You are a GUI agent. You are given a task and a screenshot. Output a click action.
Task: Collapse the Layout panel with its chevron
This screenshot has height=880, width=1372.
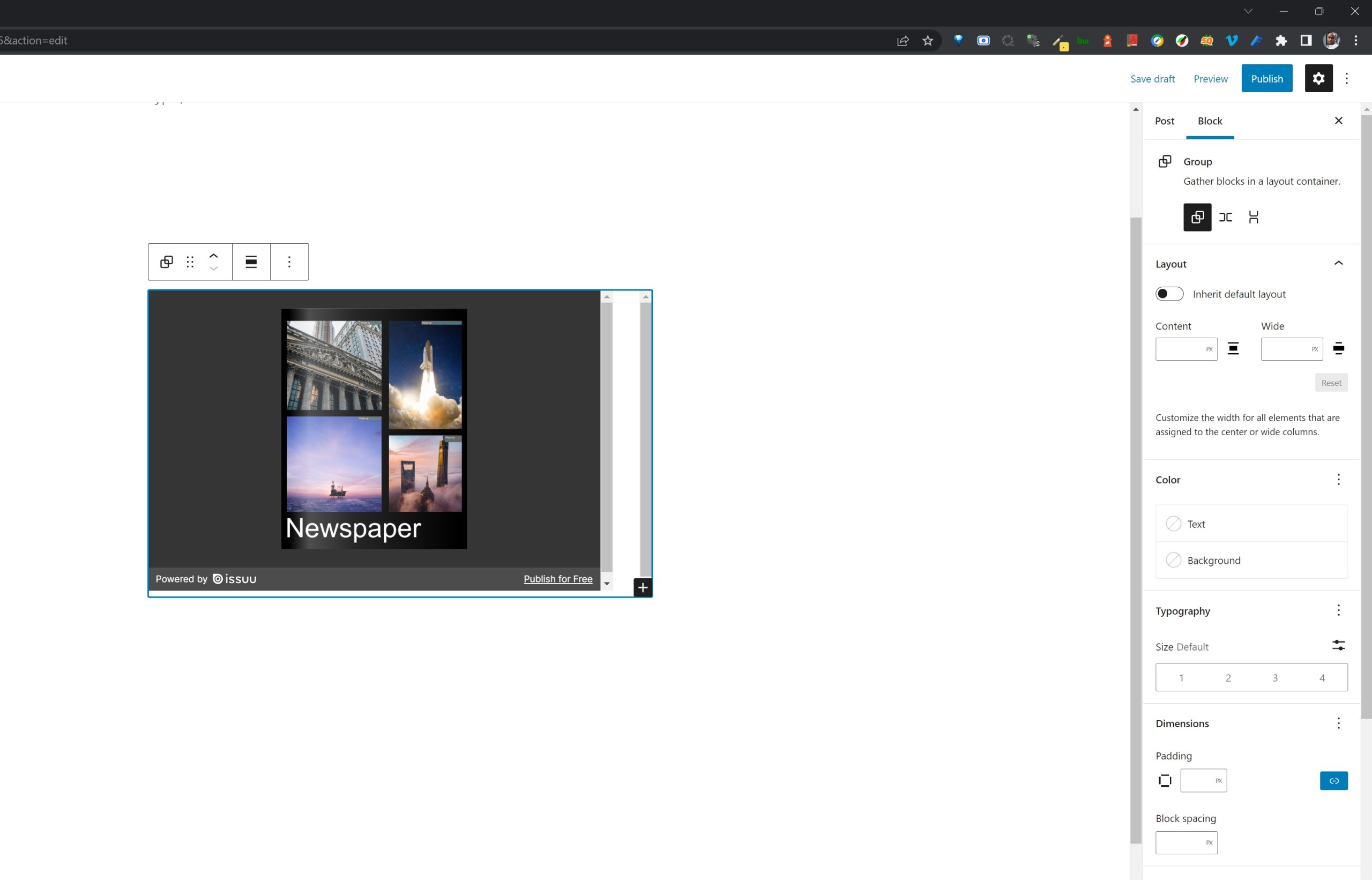(1338, 263)
